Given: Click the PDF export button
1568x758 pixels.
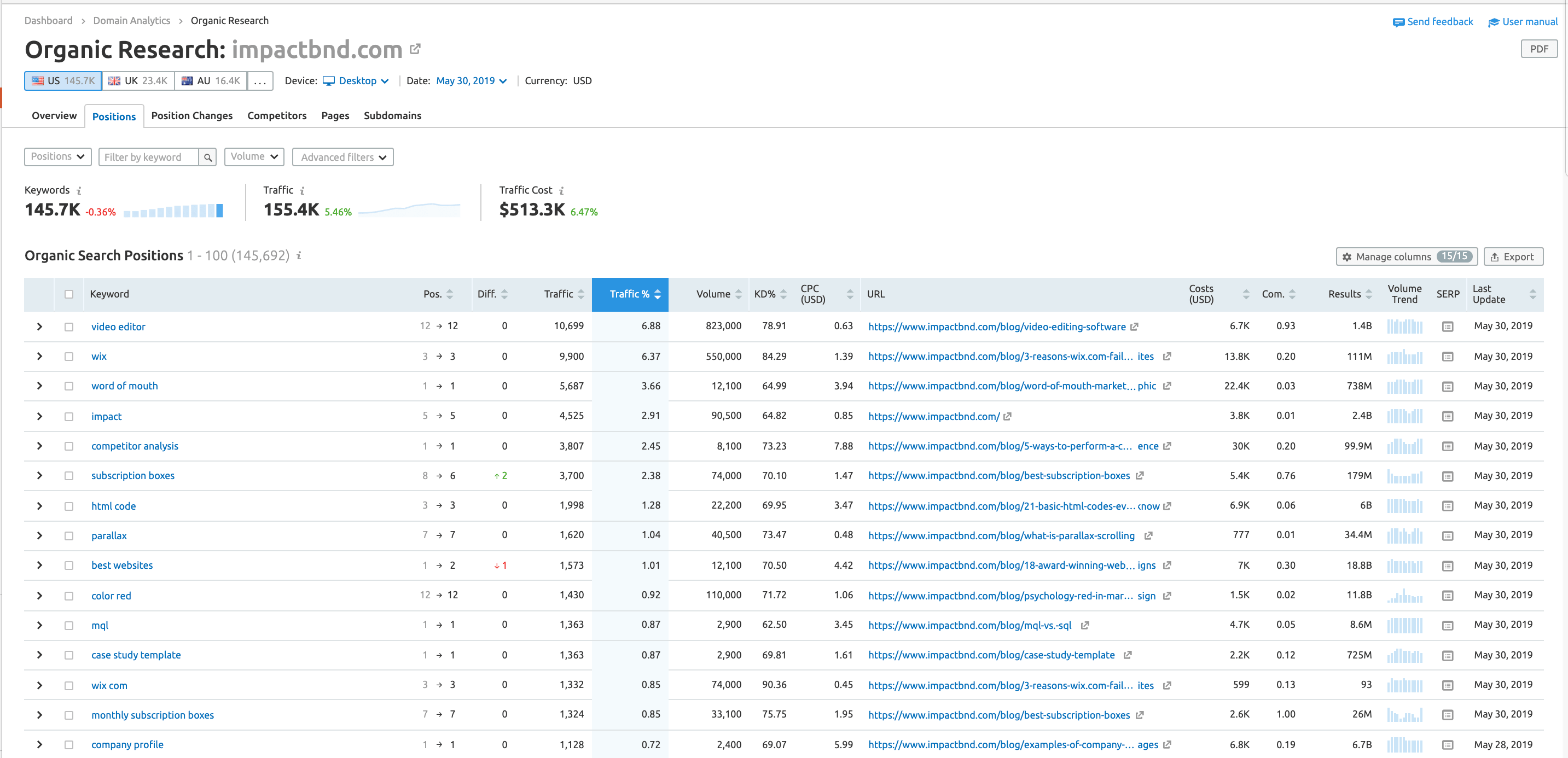Looking at the screenshot, I should [1539, 48].
